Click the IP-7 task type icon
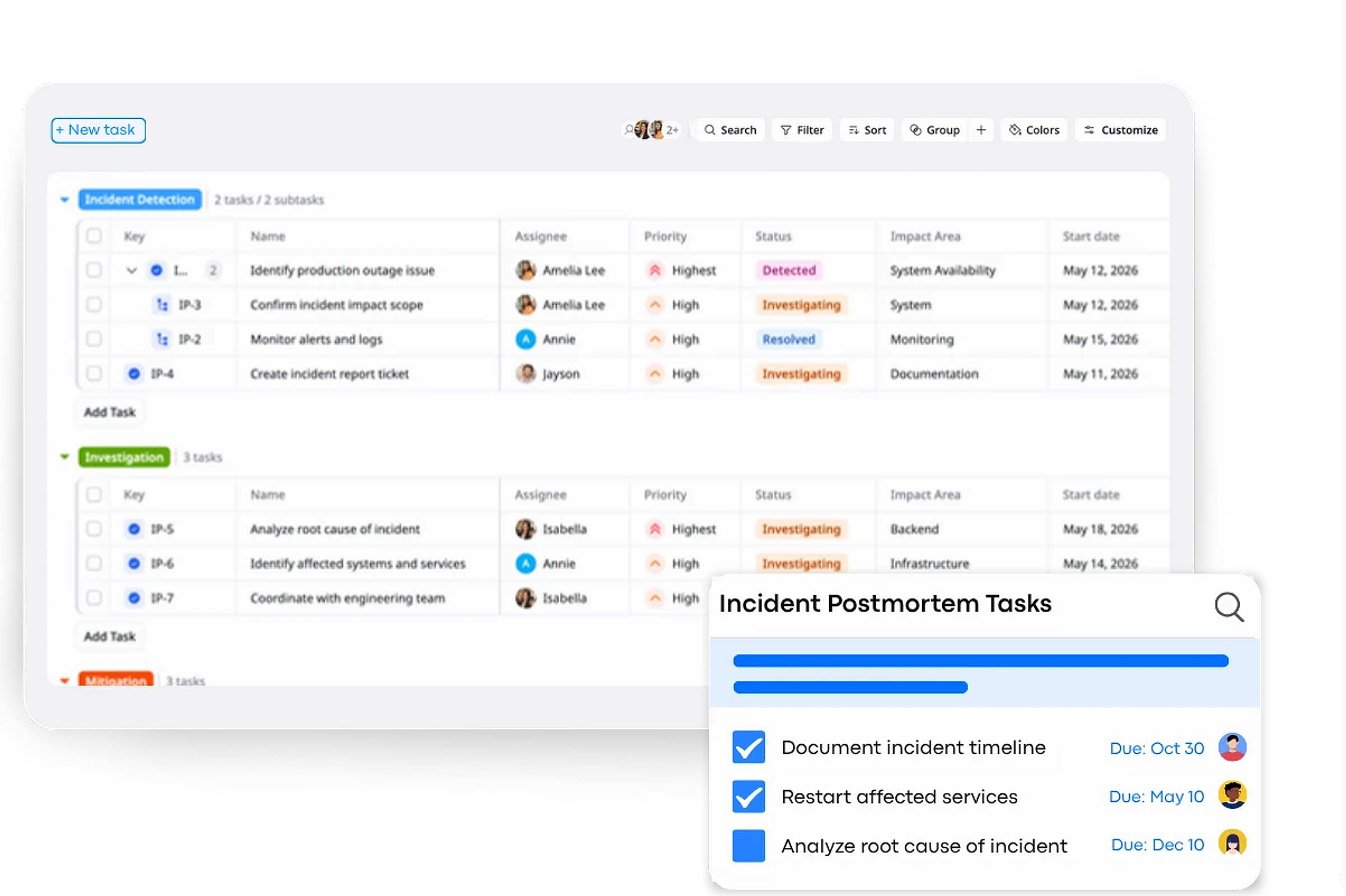 (x=134, y=598)
